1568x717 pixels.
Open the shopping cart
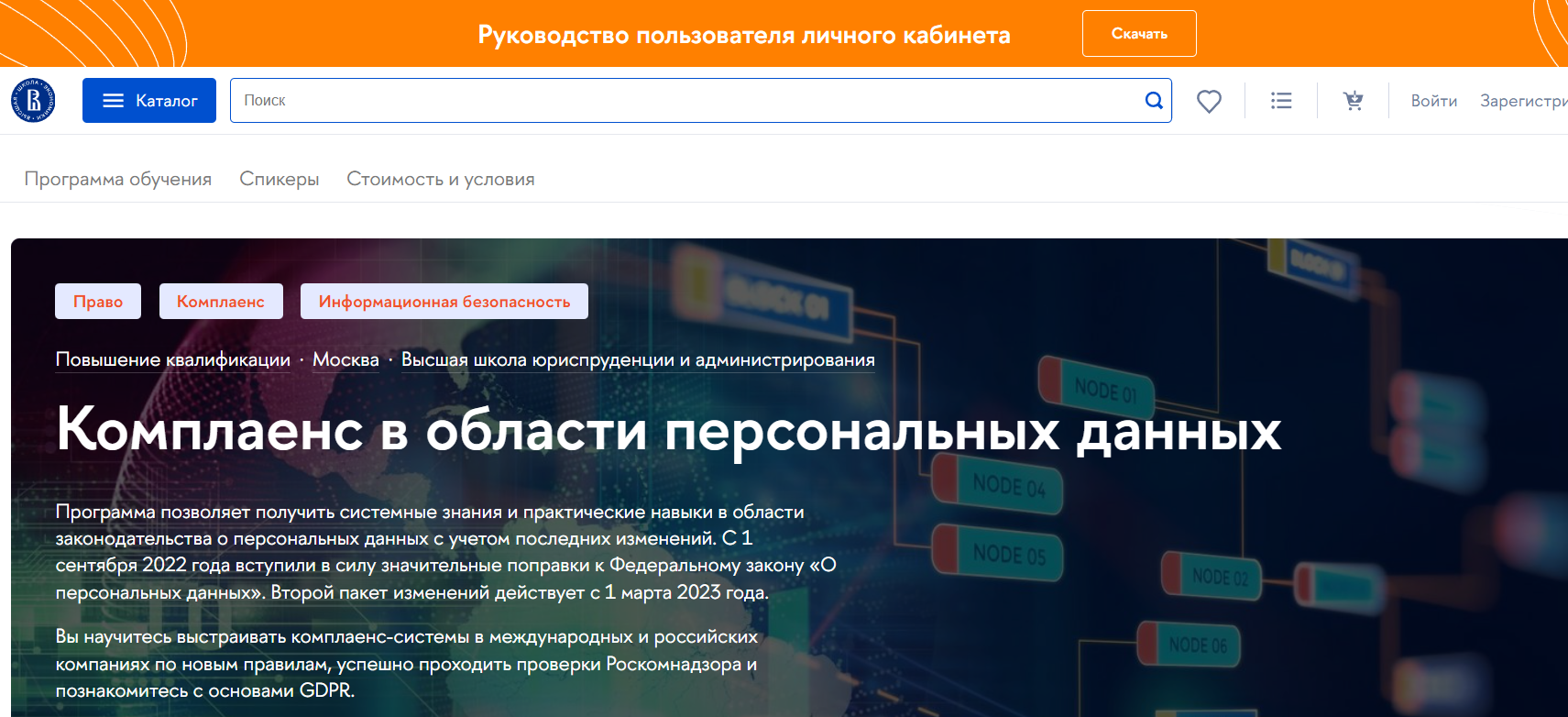coord(1353,101)
